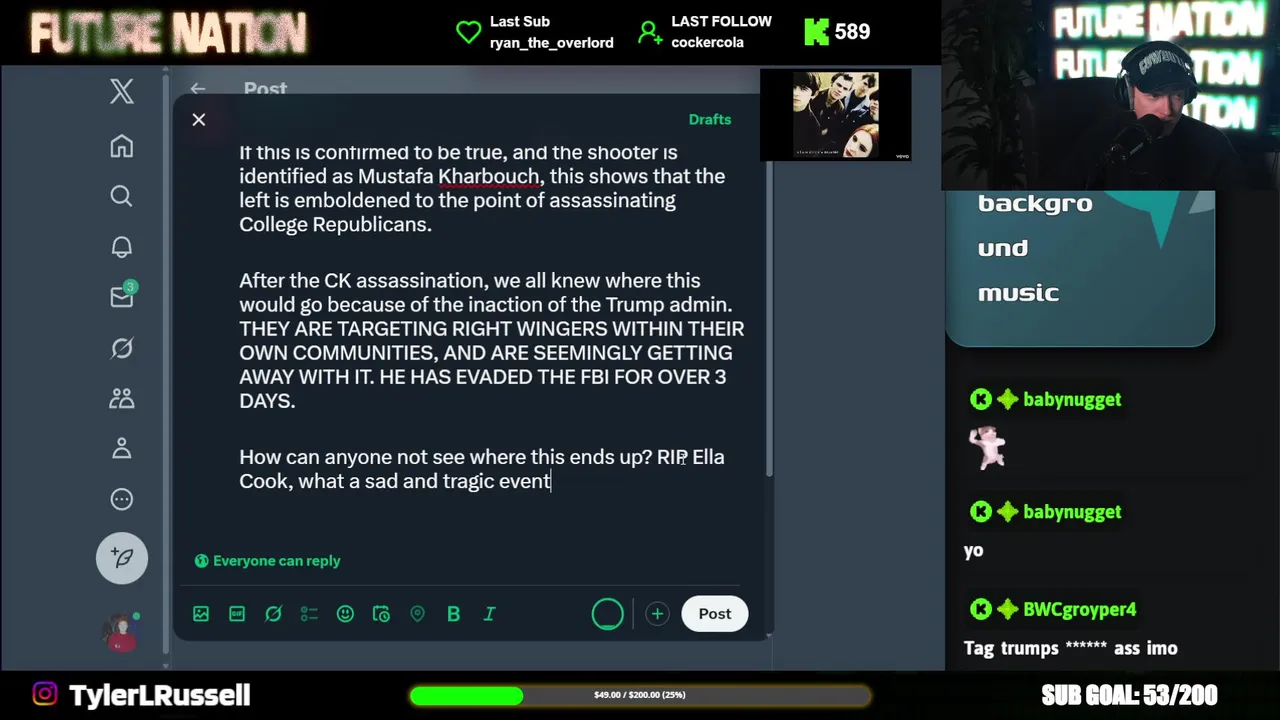Screen dimensions: 1280x720
Task: Open the communities people icon
Action: (121, 398)
